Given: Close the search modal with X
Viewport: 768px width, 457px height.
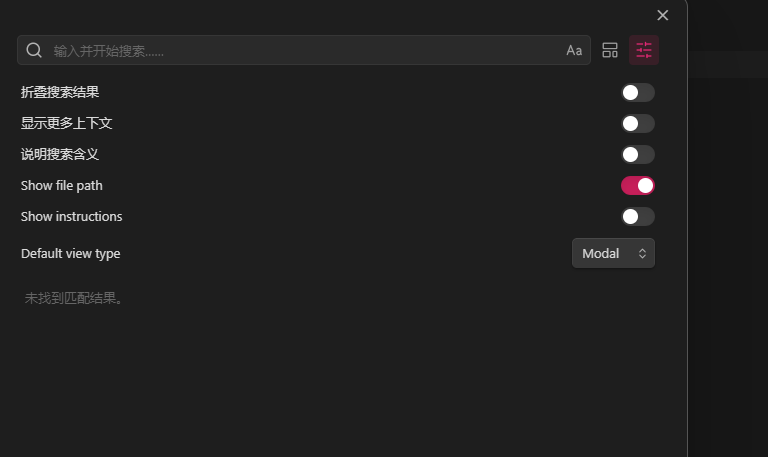Looking at the screenshot, I should pos(663,15).
